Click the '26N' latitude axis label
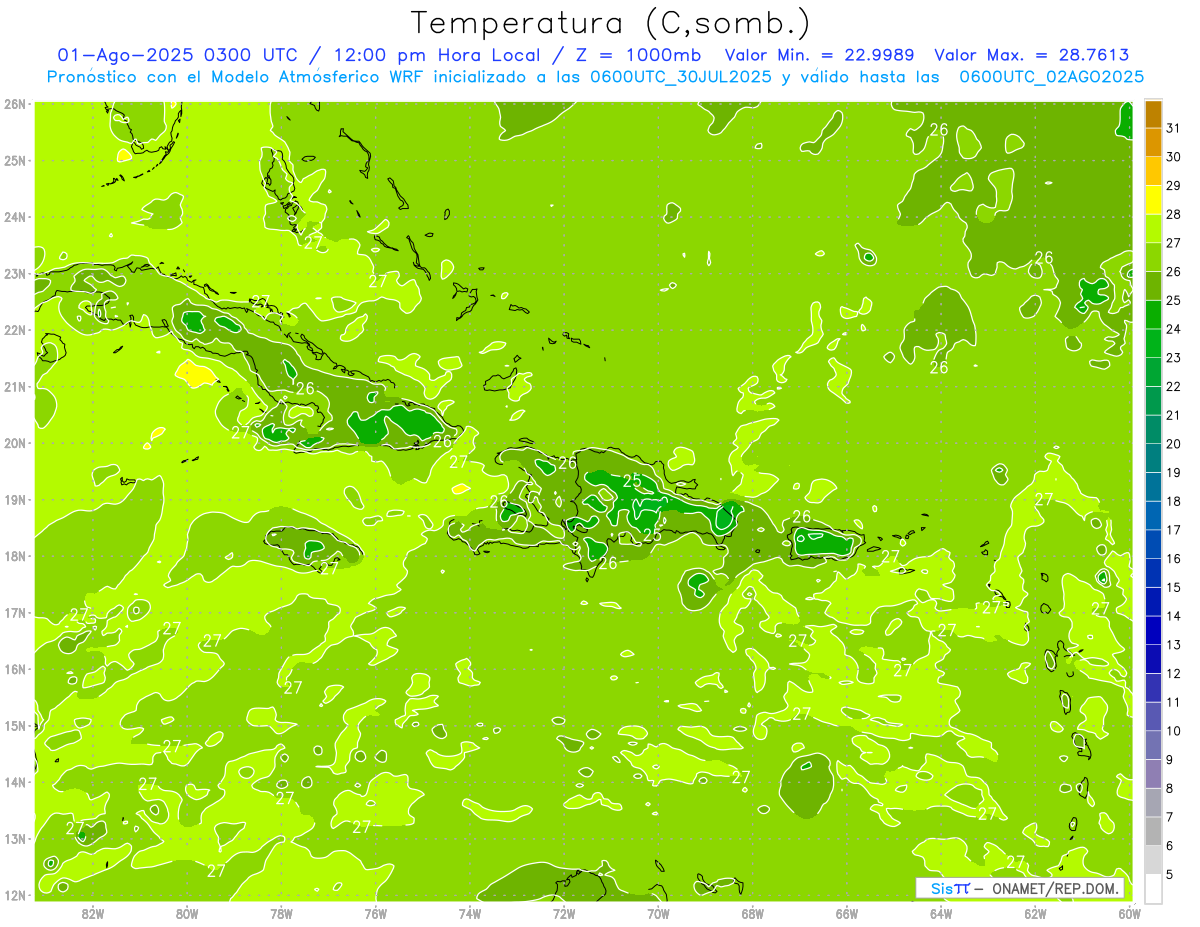The height and width of the screenshot is (927, 1200). [14, 104]
